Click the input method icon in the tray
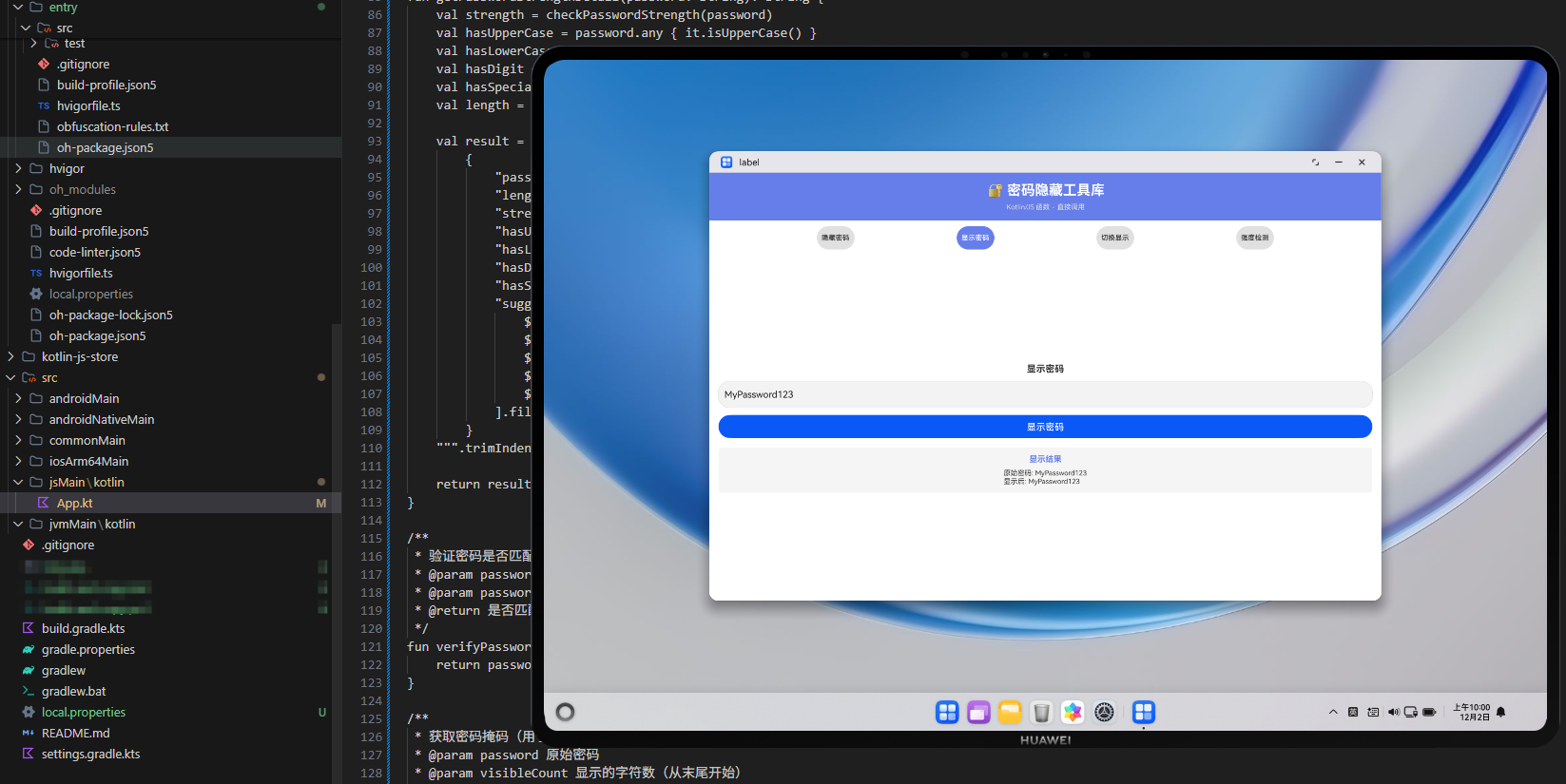1566x784 pixels. pos(1353,712)
